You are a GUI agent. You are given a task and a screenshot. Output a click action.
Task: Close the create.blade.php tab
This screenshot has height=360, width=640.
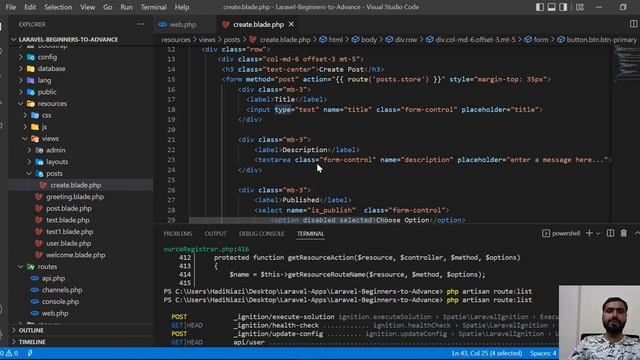pyautogui.click(x=291, y=24)
